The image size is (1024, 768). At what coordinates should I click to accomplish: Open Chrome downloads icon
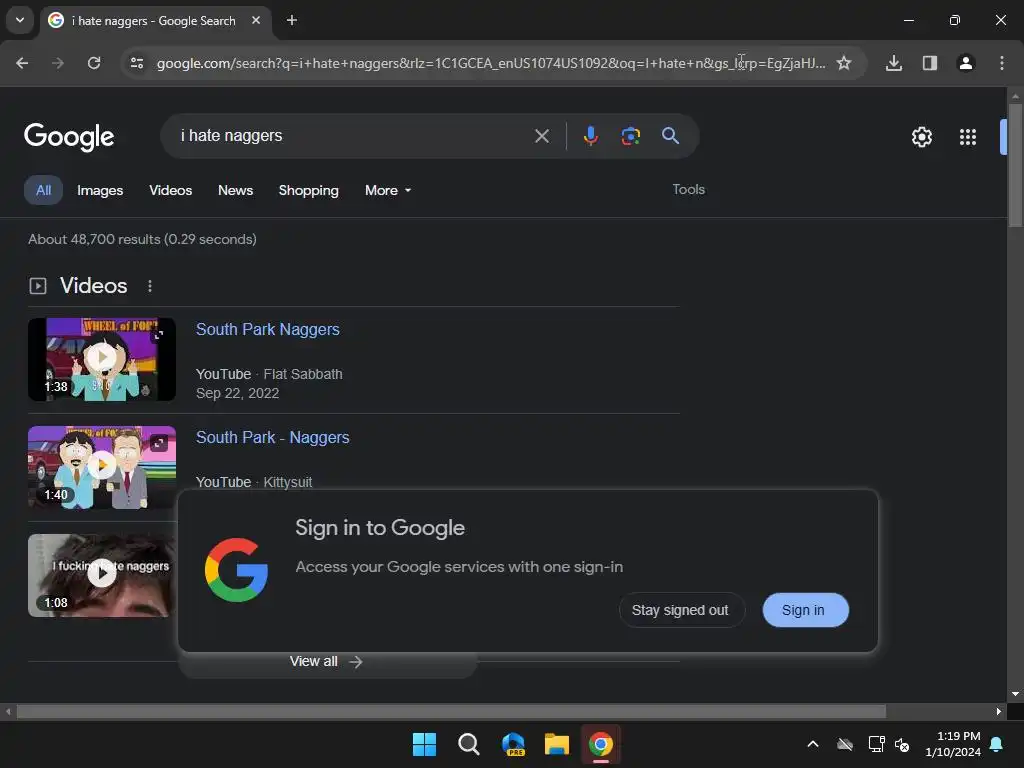[x=894, y=63]
